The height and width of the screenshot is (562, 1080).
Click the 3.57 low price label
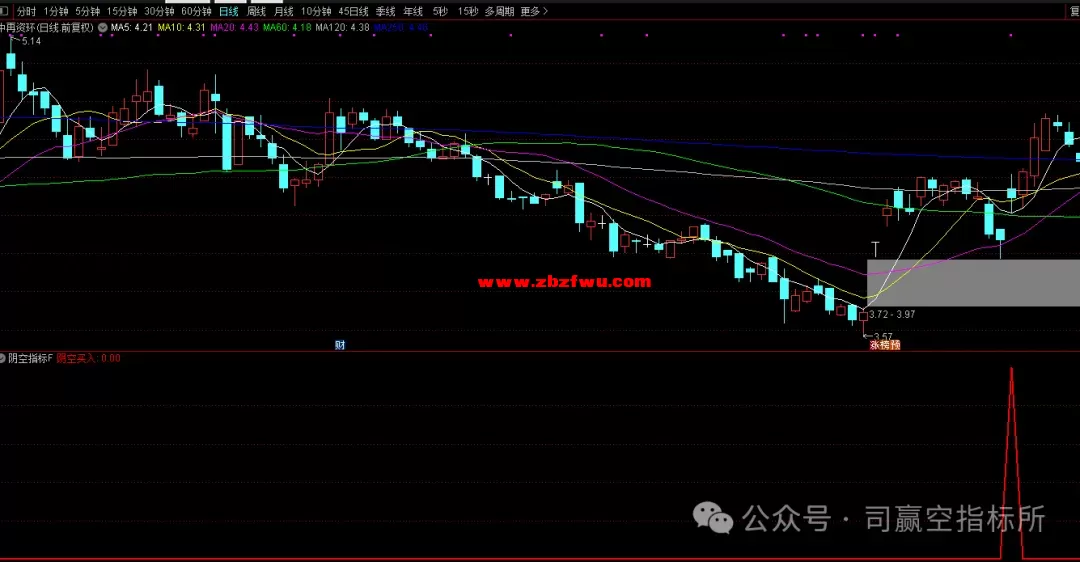click(x=883, y=336)
